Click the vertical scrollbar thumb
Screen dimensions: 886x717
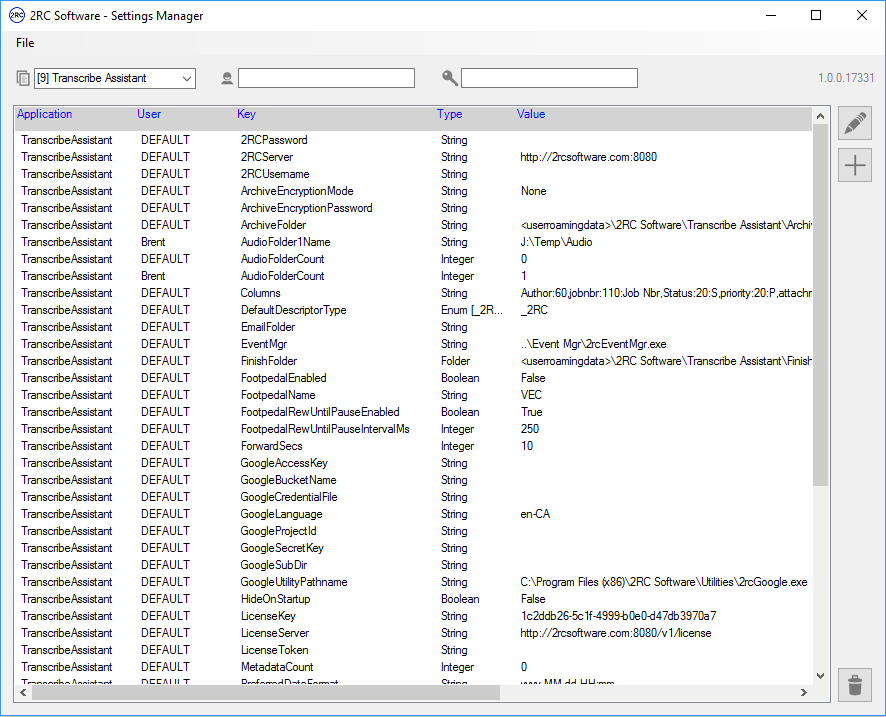click(x=820, y=305)
